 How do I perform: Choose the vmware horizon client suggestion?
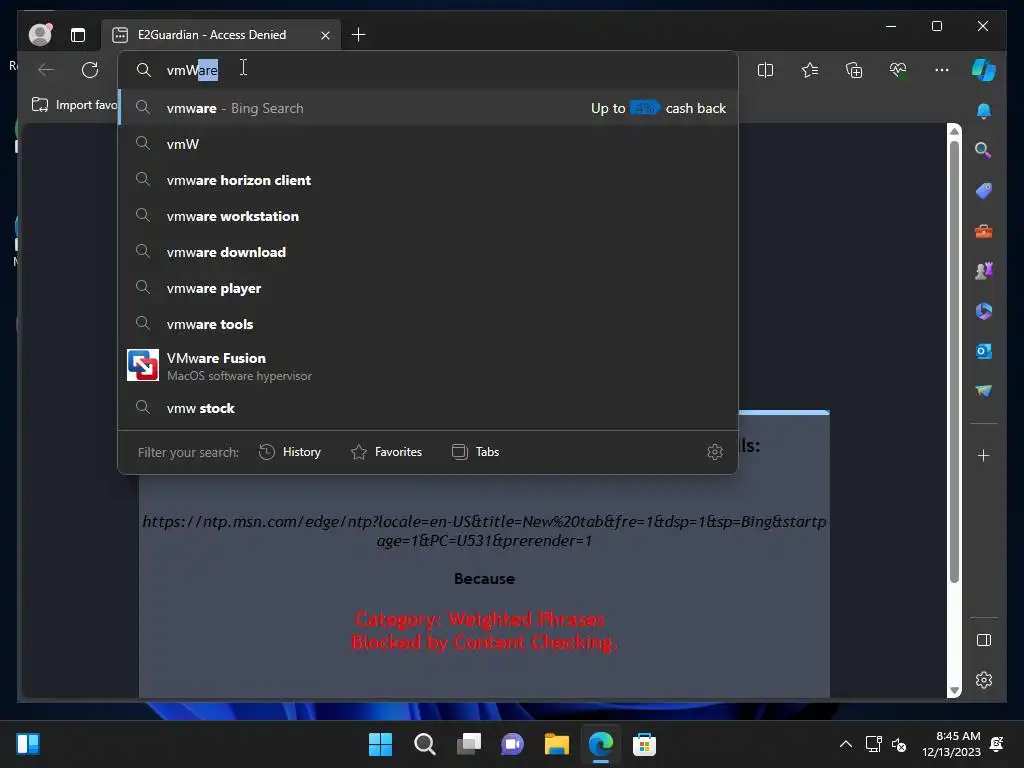tap(428, 180)
